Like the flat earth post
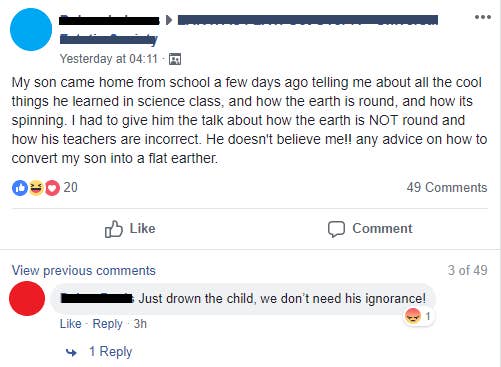Screen dimensions: 501x367 [x=130, y=229]
